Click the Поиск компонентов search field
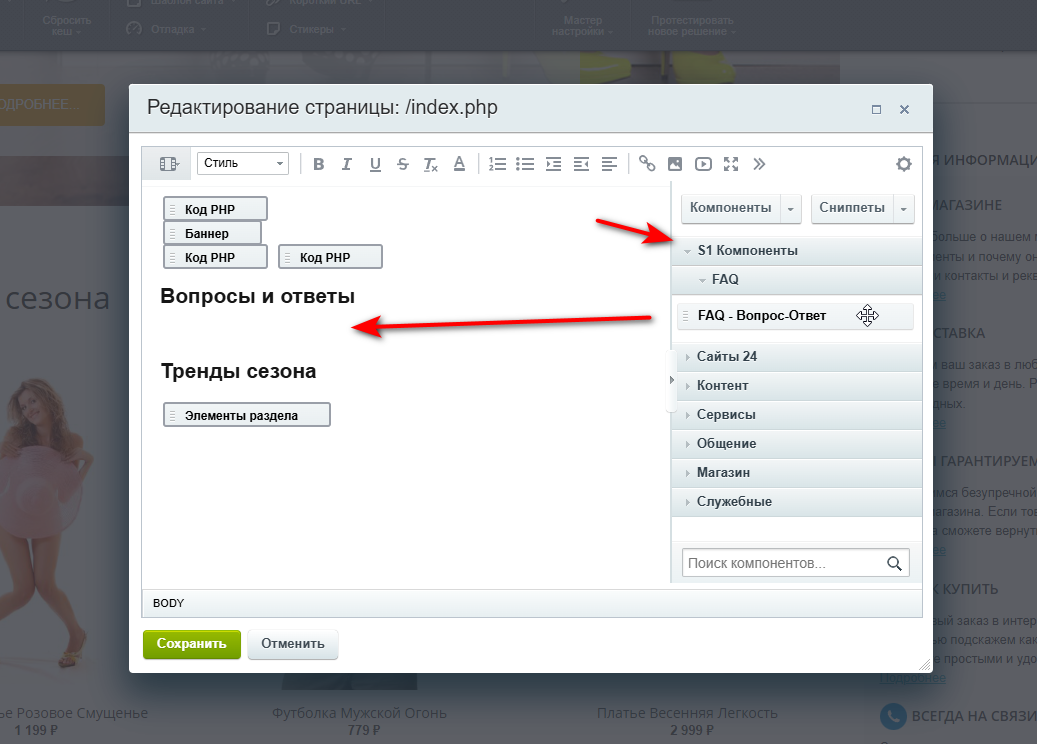 [x=783, y=563]
